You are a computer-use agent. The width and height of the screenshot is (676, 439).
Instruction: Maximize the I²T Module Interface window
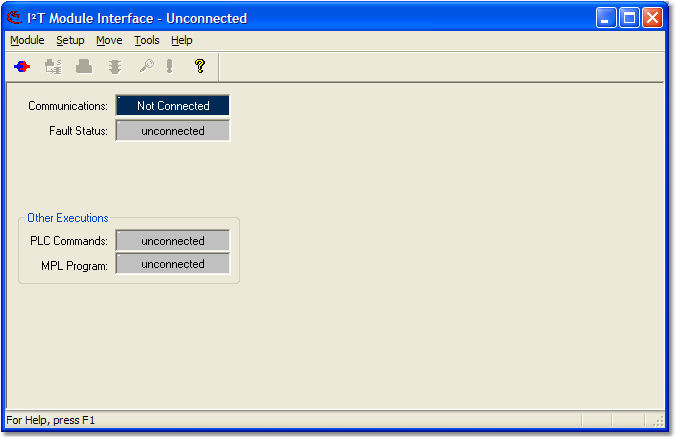(630, 18)
